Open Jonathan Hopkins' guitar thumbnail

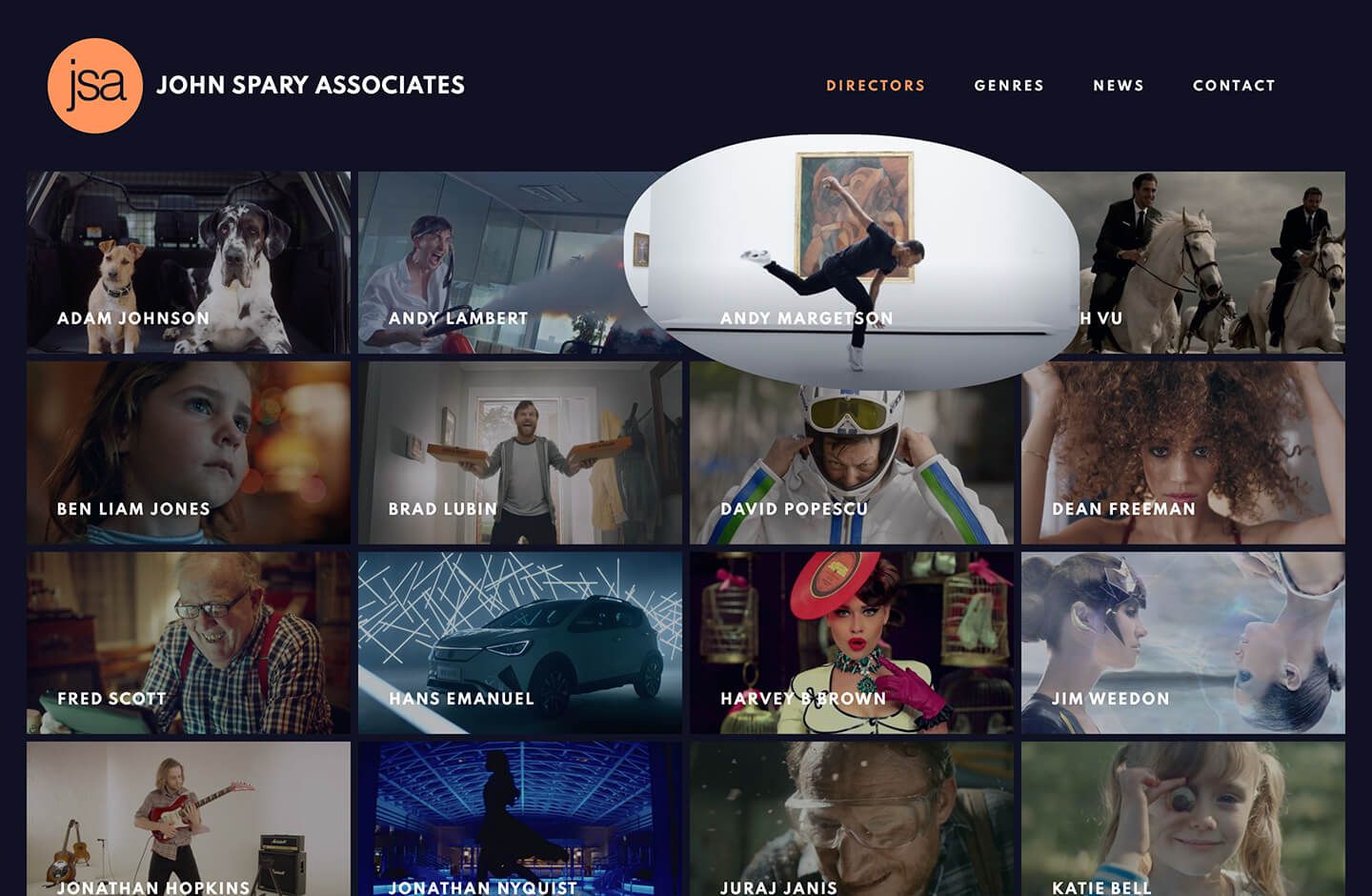tap(189, 819)
